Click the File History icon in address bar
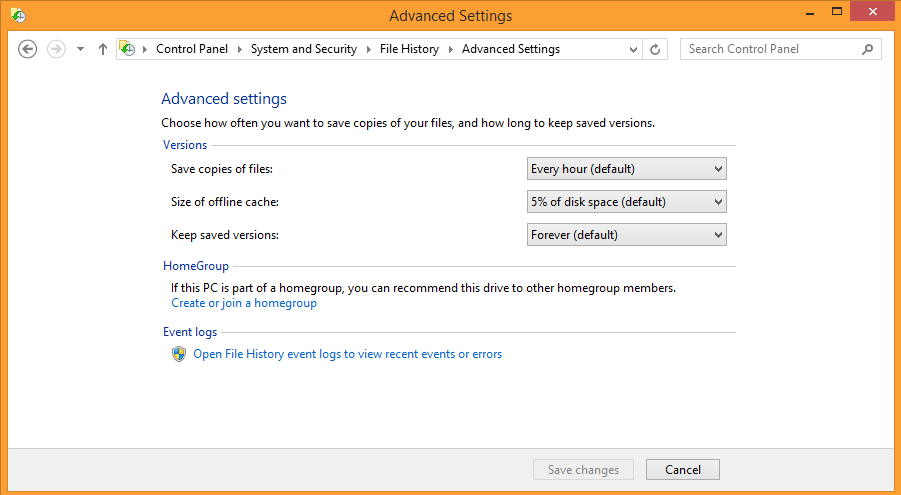 [x=128, y=49]
